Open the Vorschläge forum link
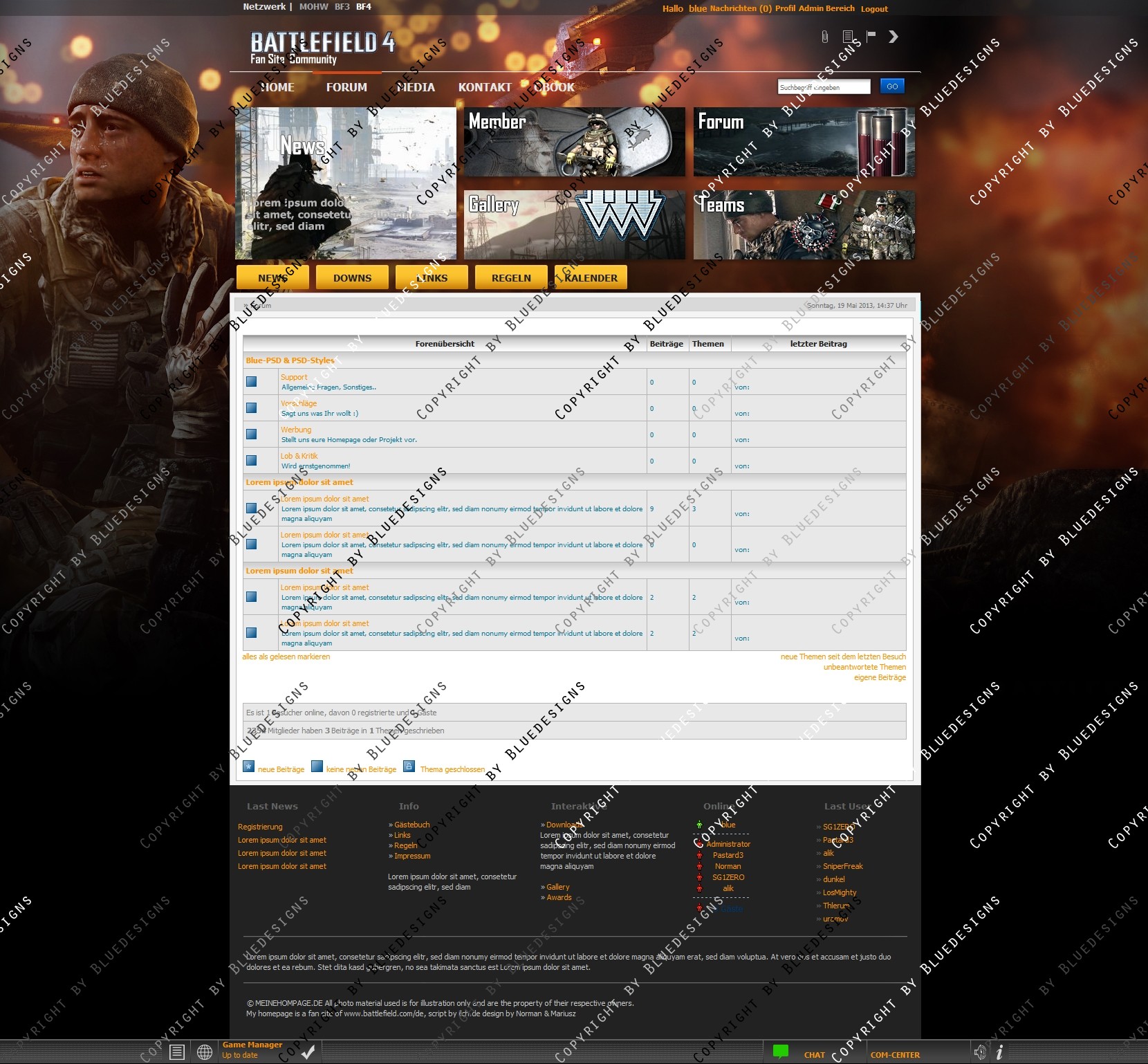 pos(299,403)
